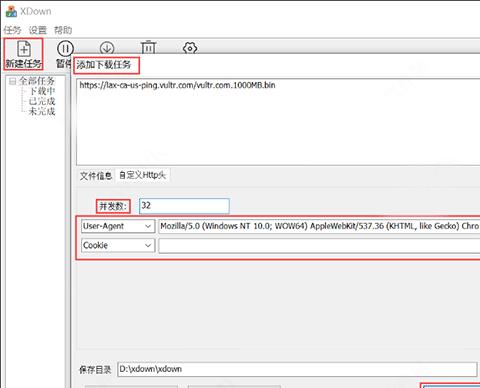
Task: Open the 帮助 menu
Action: [x=63, y=30]
